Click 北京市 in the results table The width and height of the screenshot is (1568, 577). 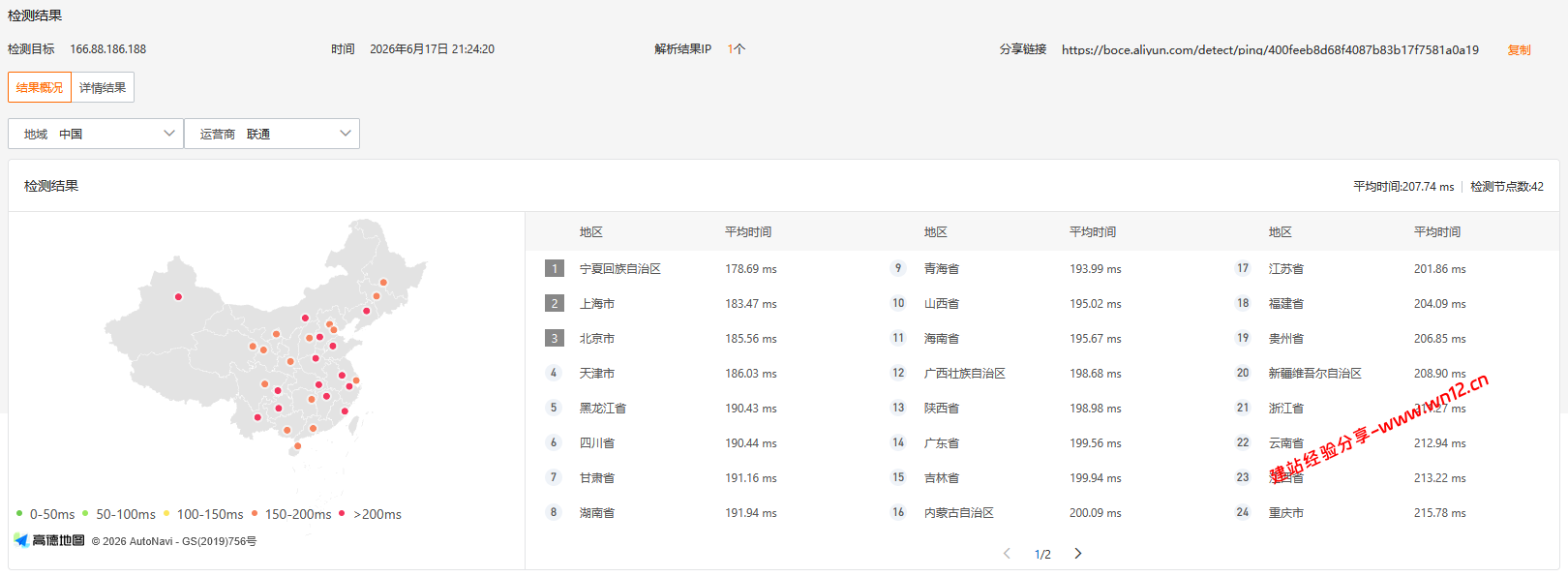597,339
